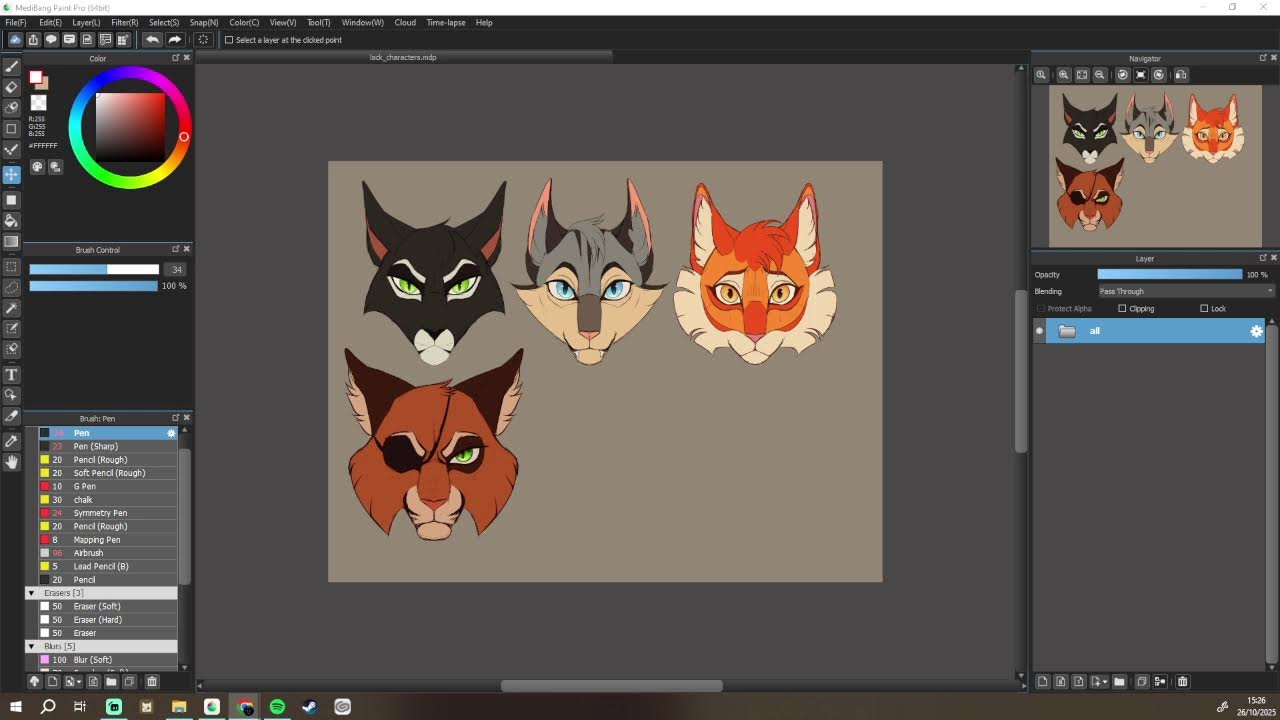This screenshot has height=720, width=1280.
Task: Click the Redo arrow in the toolbar
Action: click(x=174, y=40)
